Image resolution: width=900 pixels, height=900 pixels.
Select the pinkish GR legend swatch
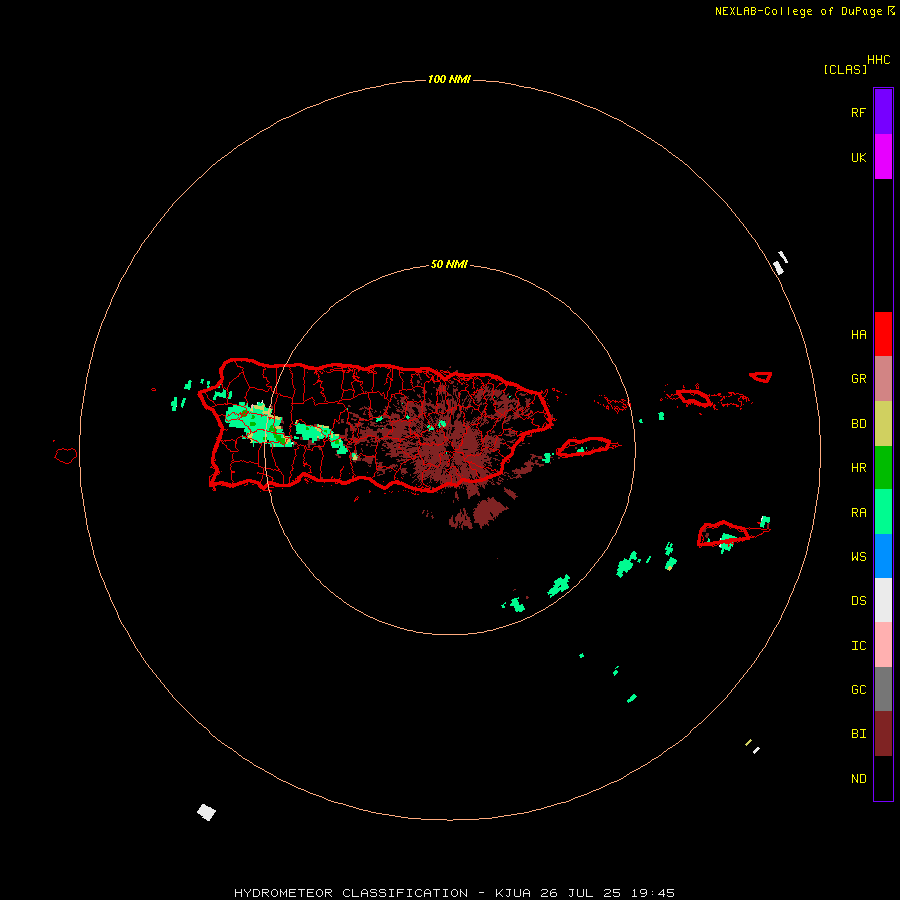tap(883, 379)
